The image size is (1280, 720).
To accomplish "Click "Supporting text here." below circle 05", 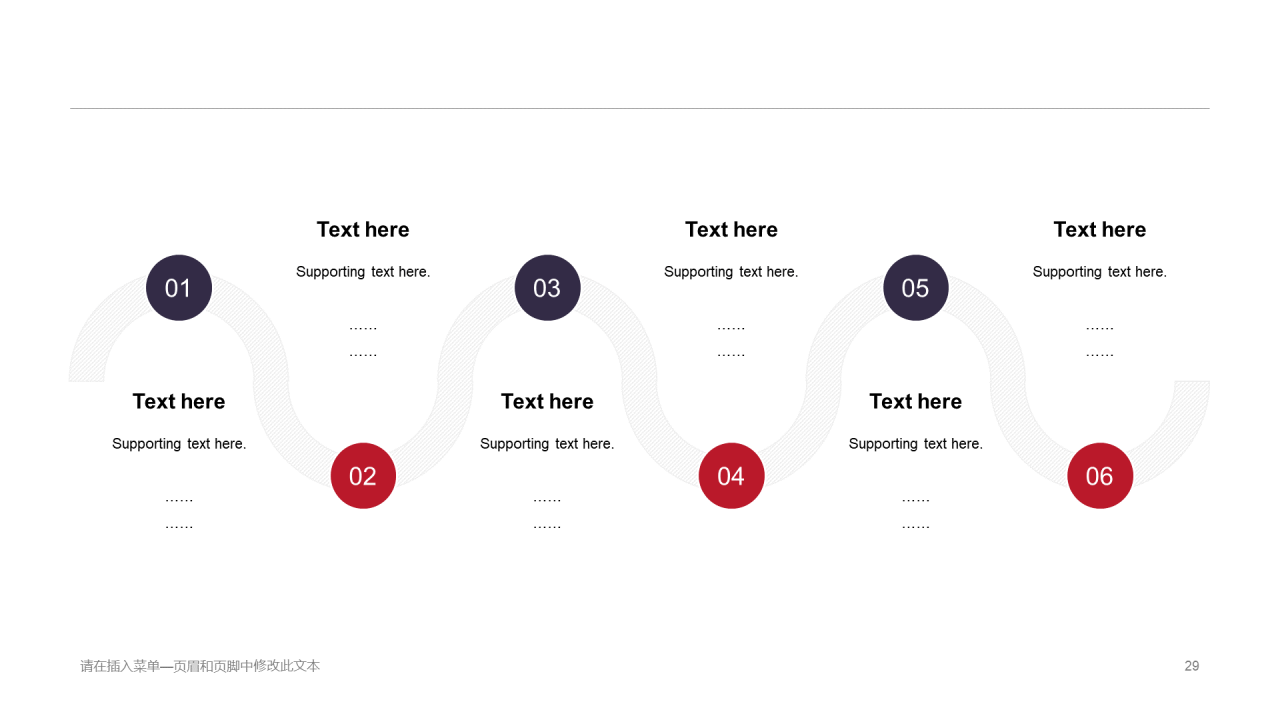I will point(915,444).
